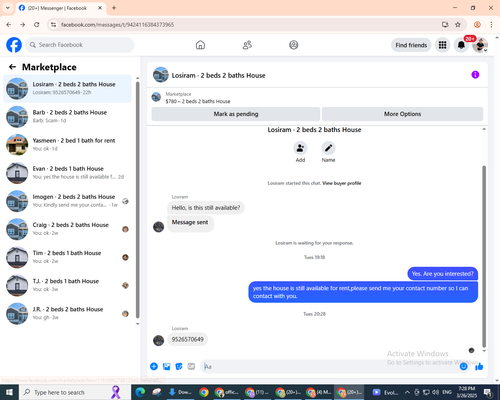
Task: Open the Facebook menu grid icon
Action: coord(442,45)
